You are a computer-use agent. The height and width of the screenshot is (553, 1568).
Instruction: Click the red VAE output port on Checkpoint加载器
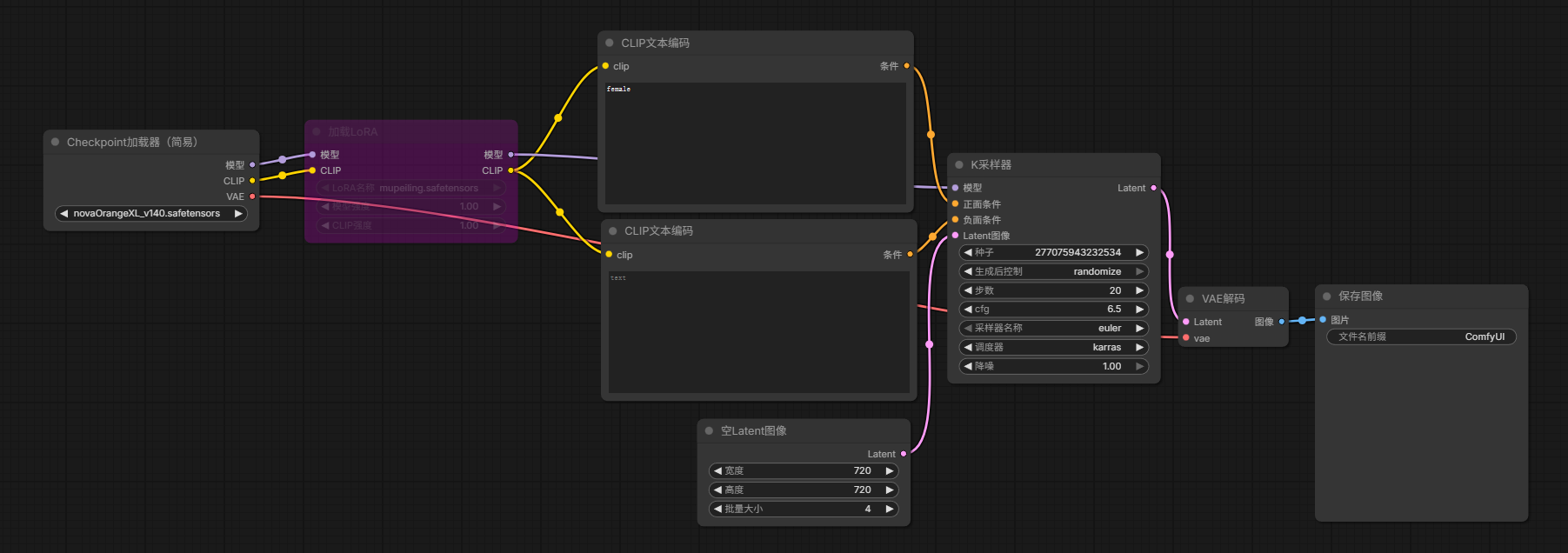tap(252, 197)
